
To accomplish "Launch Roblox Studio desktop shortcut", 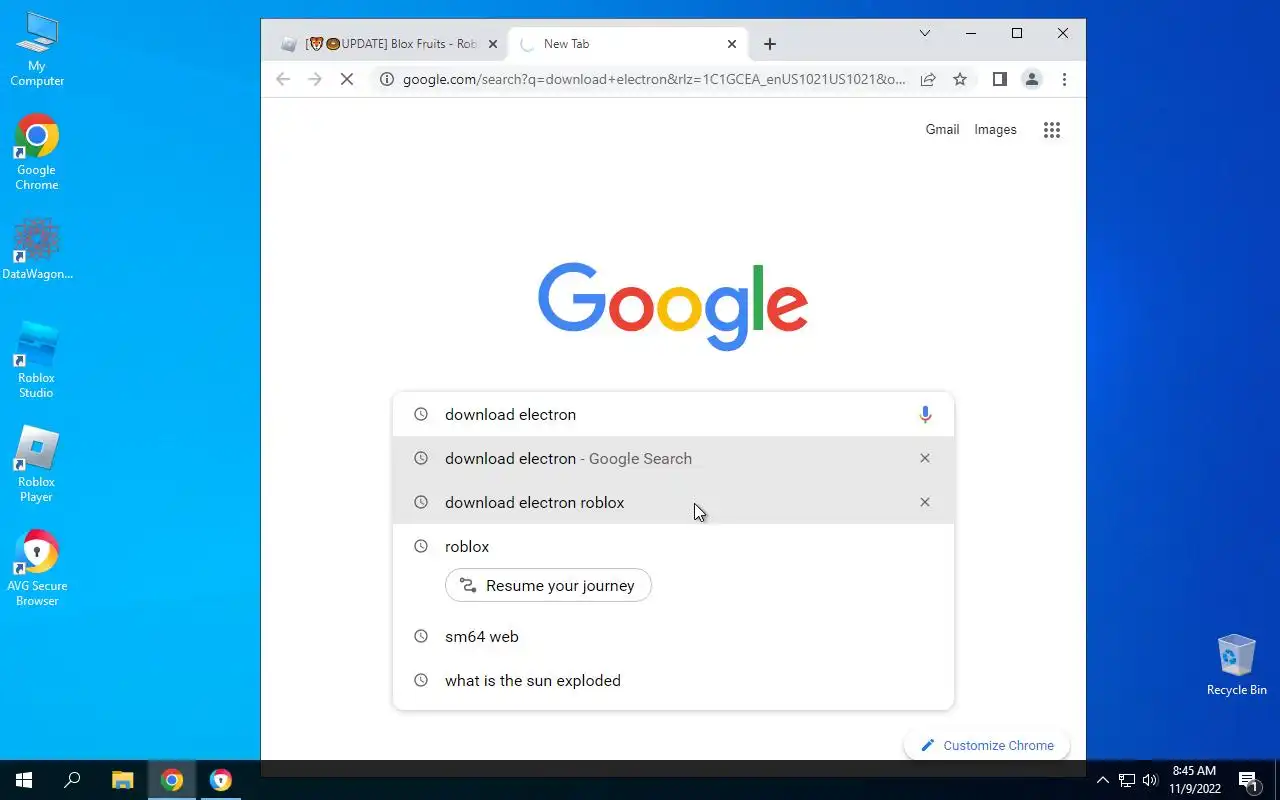I will tap(37, 361).
